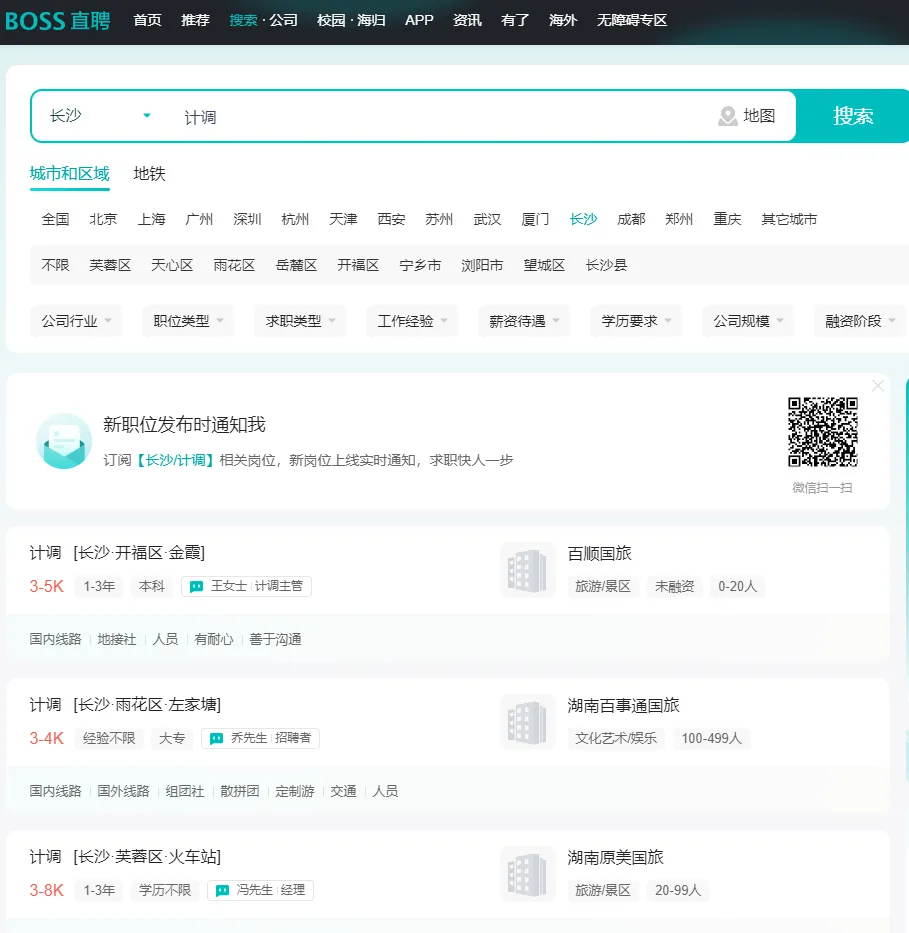Click the envelope subscription icon
This screenshot has width=909, height=933.
[64, 441]
